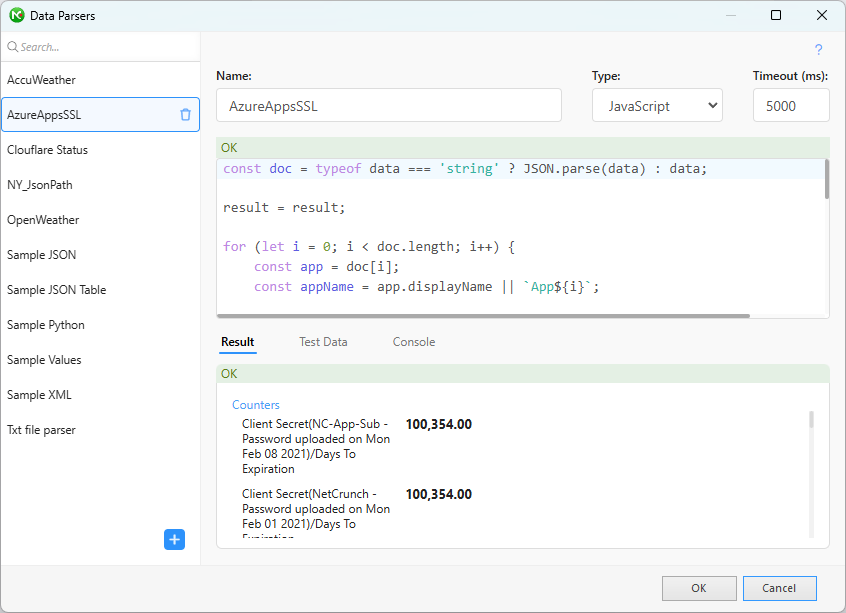Select the OpenWeather parser

click(100, 220)
